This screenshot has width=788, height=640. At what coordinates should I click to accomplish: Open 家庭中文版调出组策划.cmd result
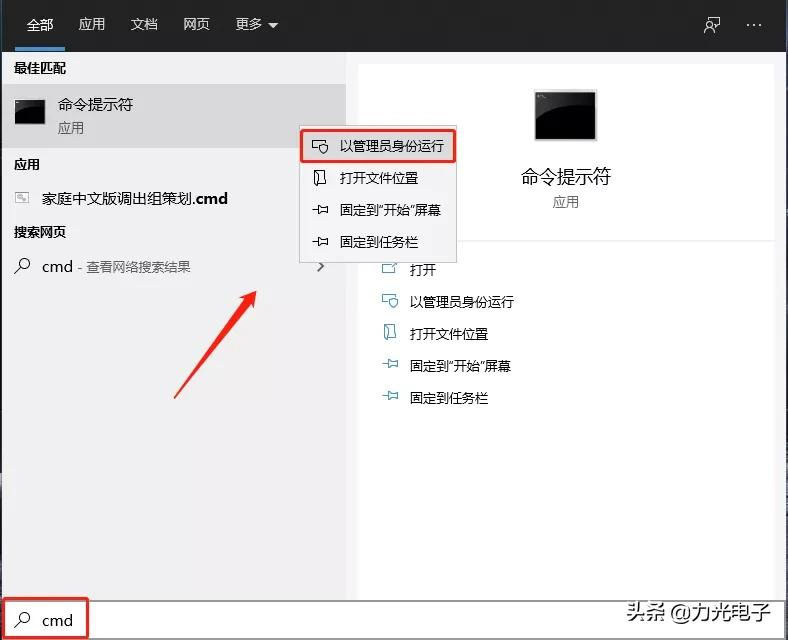[173, 198]
